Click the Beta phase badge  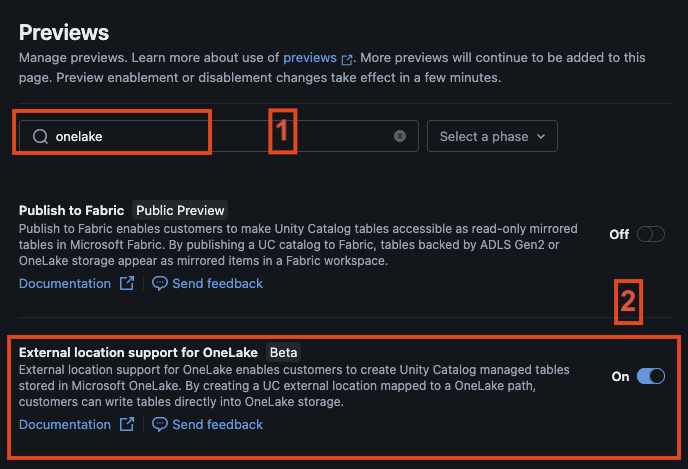point(283,352)
